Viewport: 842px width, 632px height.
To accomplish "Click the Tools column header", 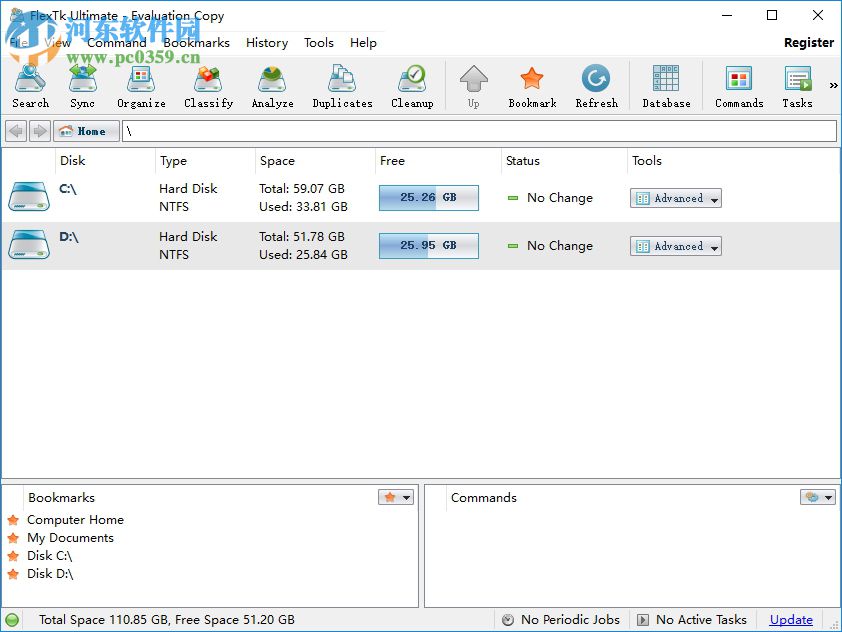I will [x=733, y=161].
